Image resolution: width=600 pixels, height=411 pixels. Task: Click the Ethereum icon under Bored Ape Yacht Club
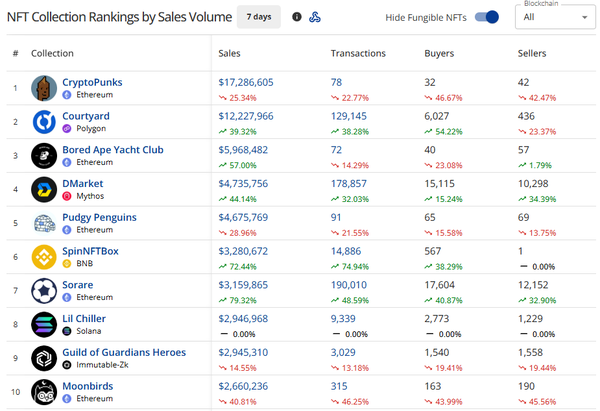pyautogui.click(x=67, y=162)
